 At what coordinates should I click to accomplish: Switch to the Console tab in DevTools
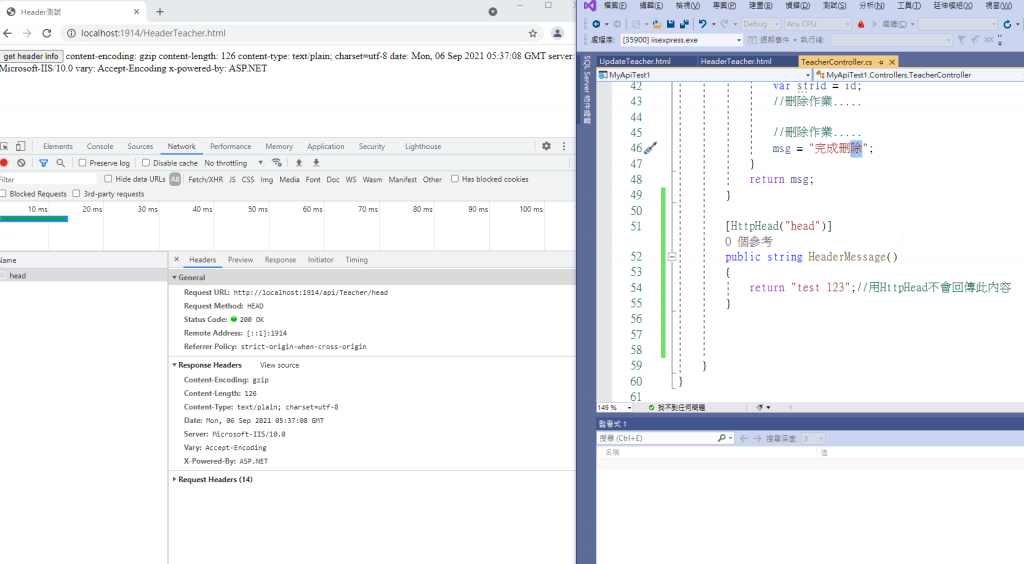[x=100, y=146]
